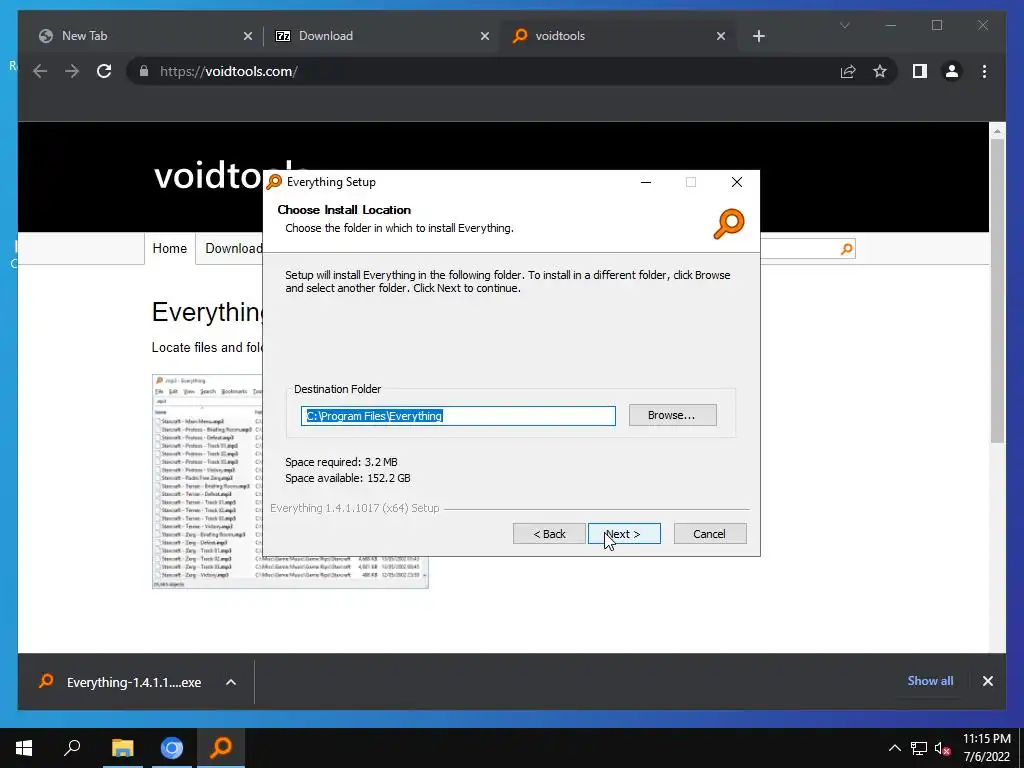Click the Everything magnifier logo in setup header
This screenshot has width=1024, height=768.
coord(729,224)
